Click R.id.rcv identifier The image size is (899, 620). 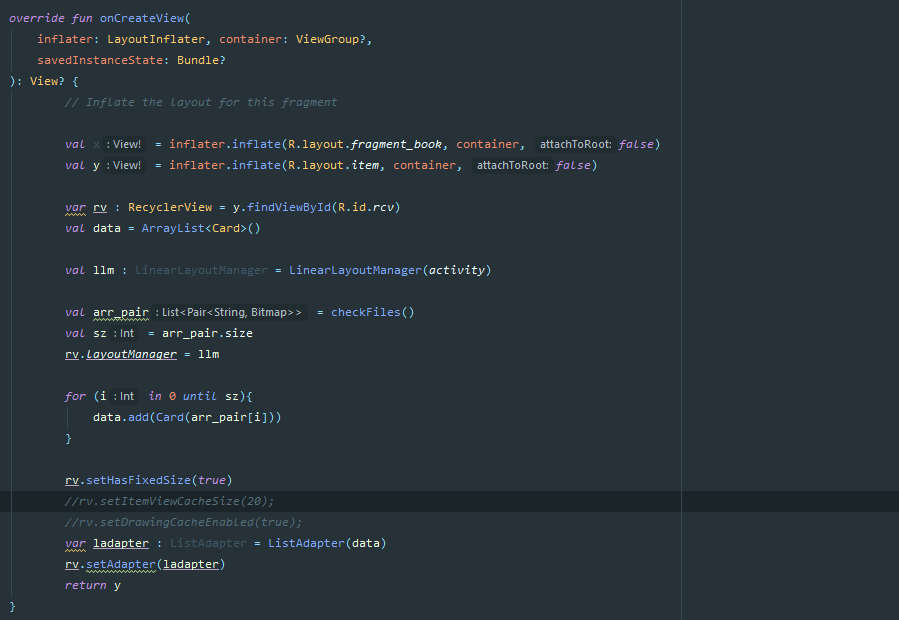tap(366, 207)
